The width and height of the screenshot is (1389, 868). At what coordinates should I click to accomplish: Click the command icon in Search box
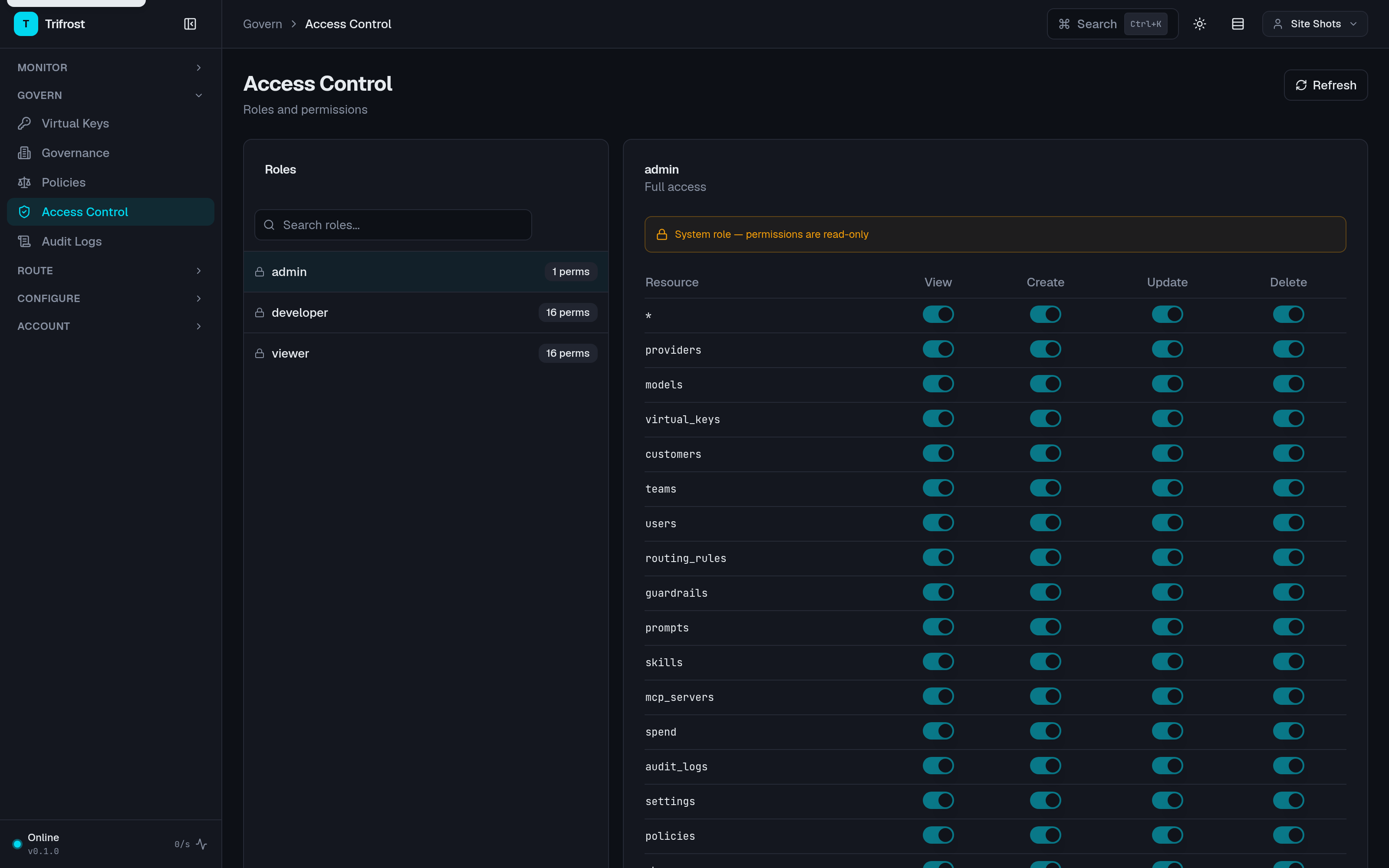[x=1064, y=24]
